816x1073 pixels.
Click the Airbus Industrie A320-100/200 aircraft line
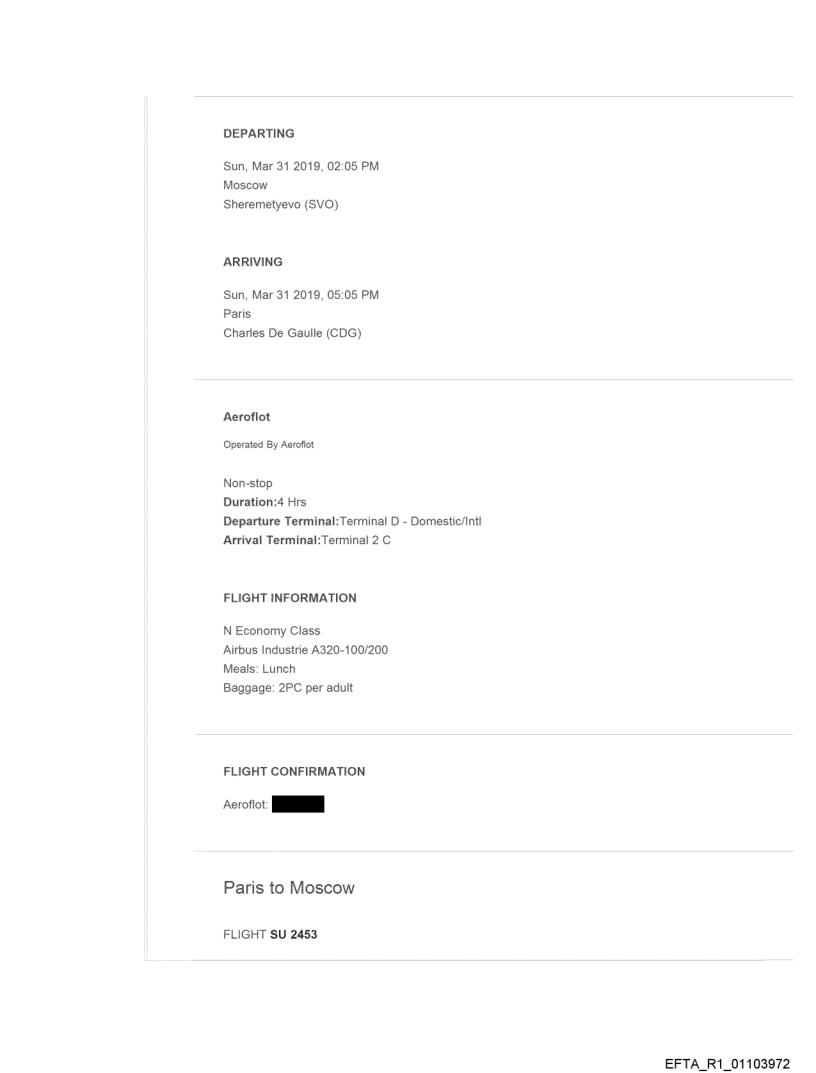click(305, 649)
